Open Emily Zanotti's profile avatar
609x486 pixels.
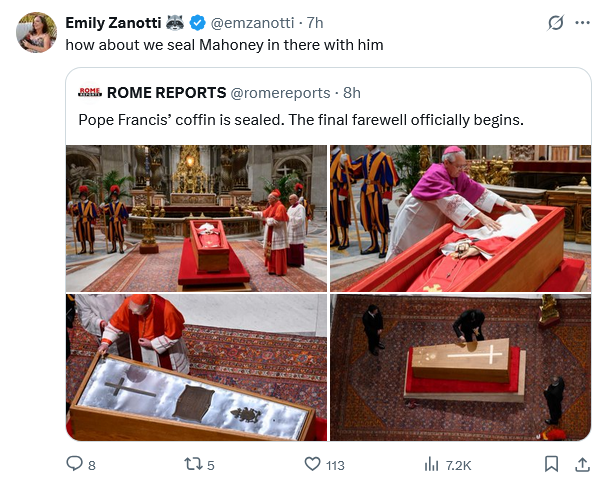[37, 33]
